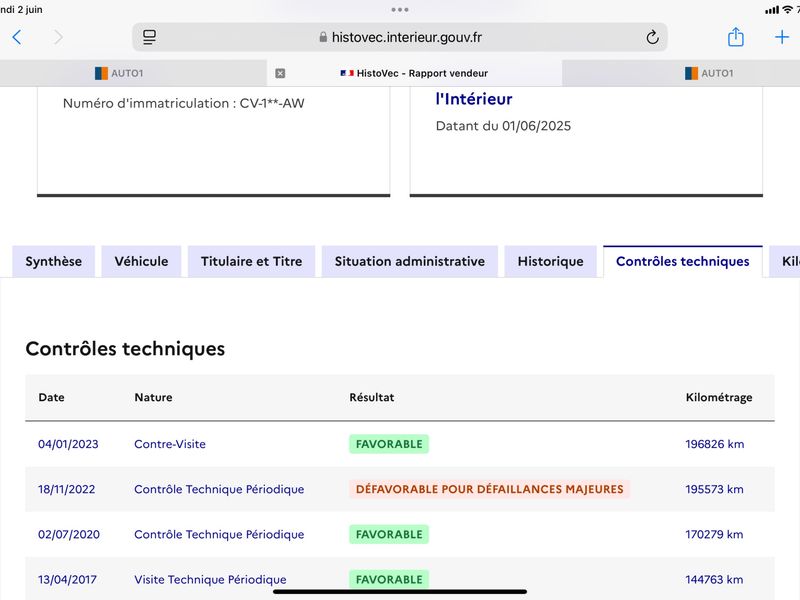The width and height of the screenshot is (800, 600).
Task: Click the DÉFAVORABLE POUR DÉFAILLANCES MAJEURES badge
Action: (489, 489)
